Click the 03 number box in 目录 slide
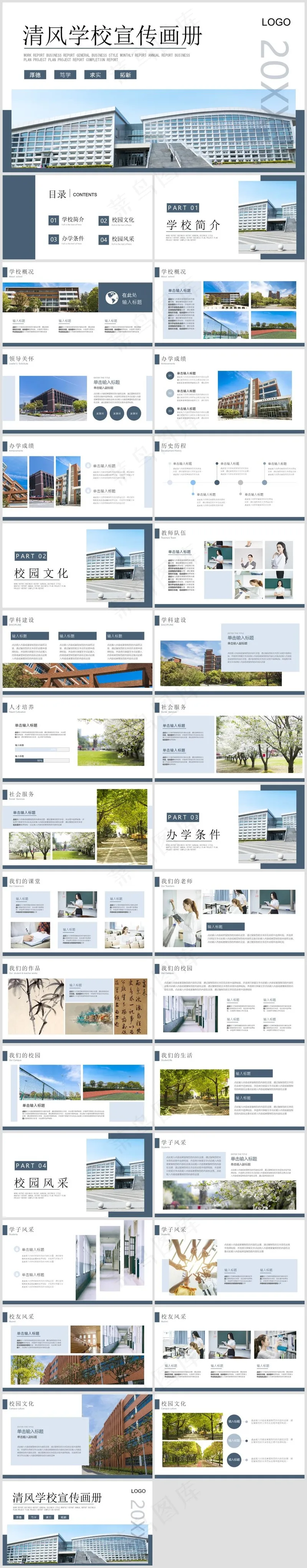 (53, 239)
